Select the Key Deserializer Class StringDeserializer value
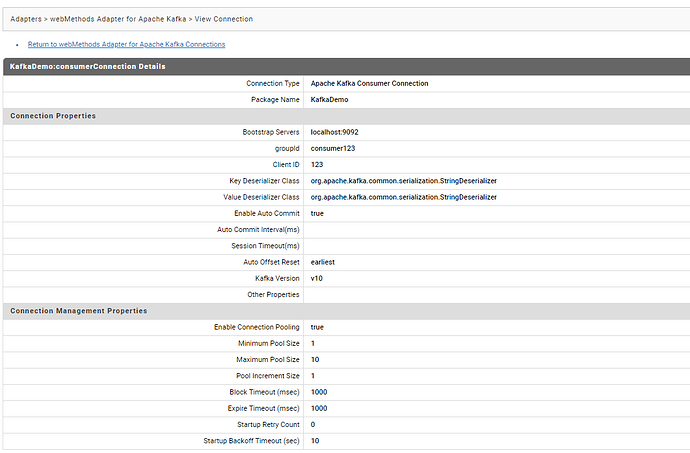The image size is (690, 453). point(404,181)
